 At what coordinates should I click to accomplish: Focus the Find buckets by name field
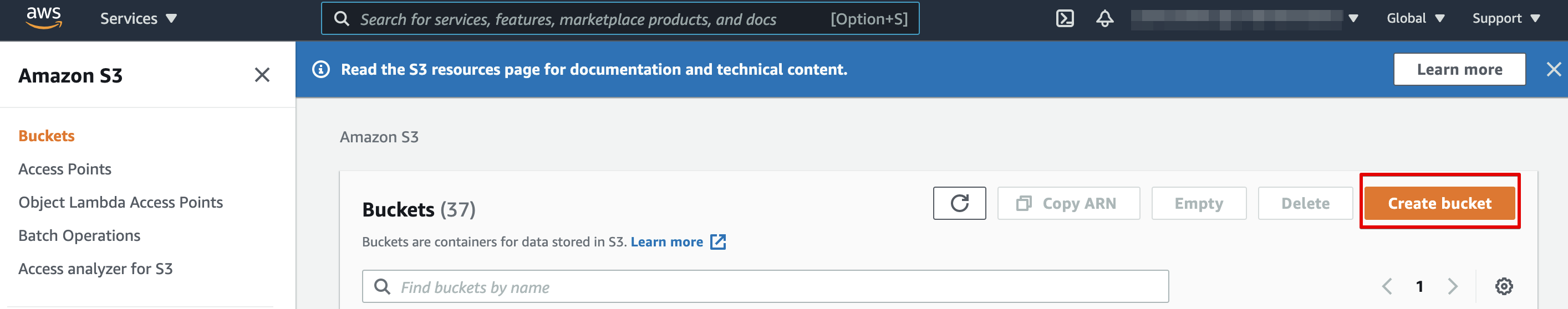[x=765, y=286]
